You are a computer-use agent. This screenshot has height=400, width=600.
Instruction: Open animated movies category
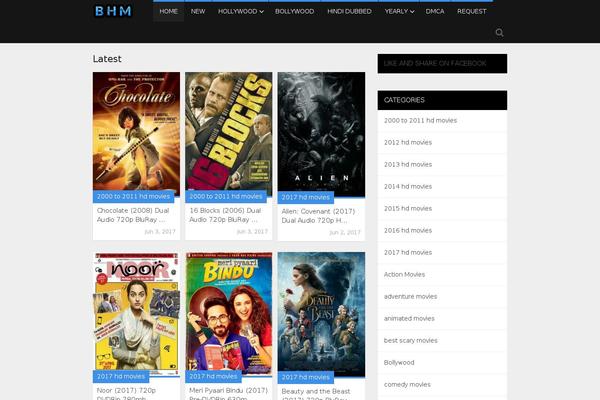tap(409, 318)
